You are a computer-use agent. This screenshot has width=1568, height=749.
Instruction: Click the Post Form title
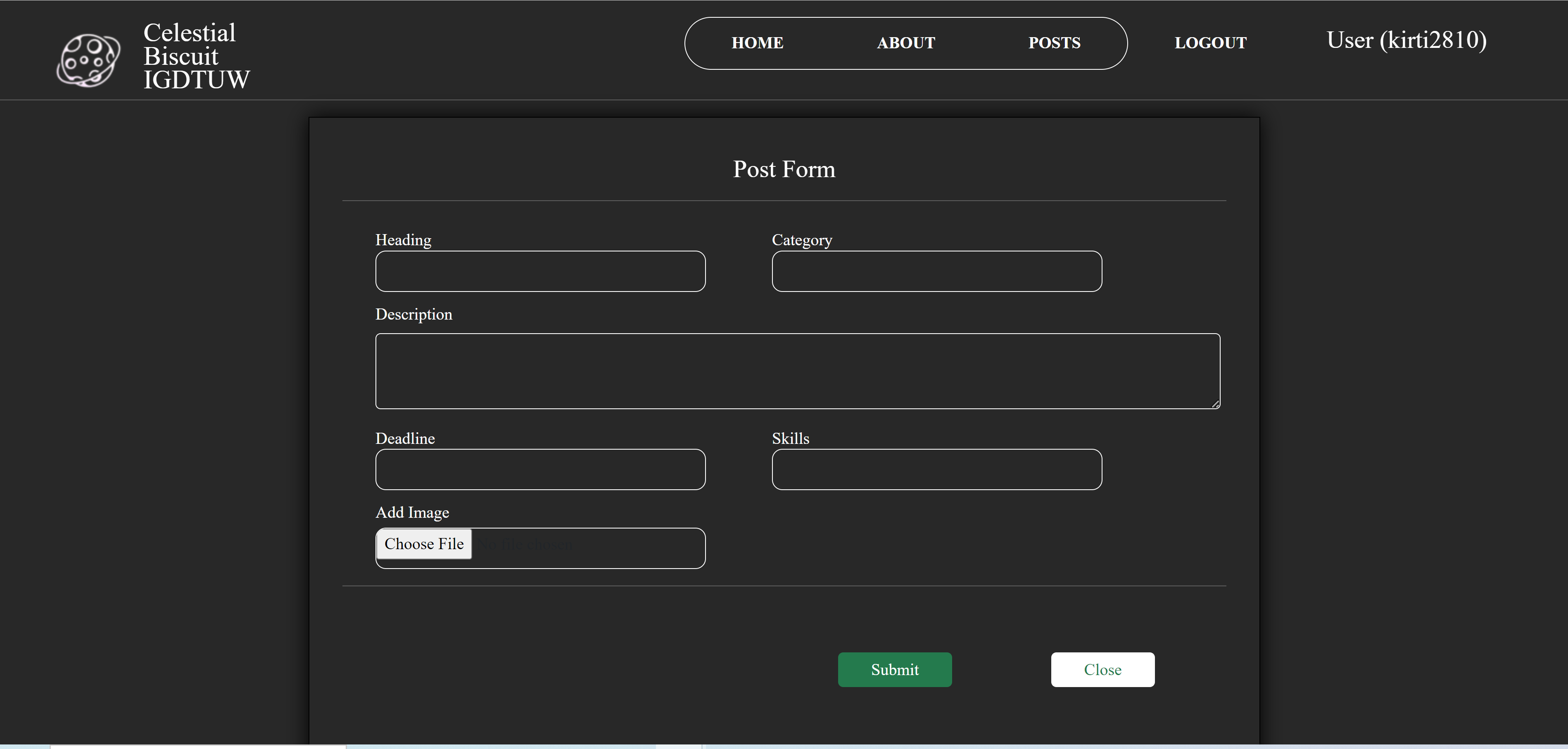pyautogui.click(x=784, y=169)
